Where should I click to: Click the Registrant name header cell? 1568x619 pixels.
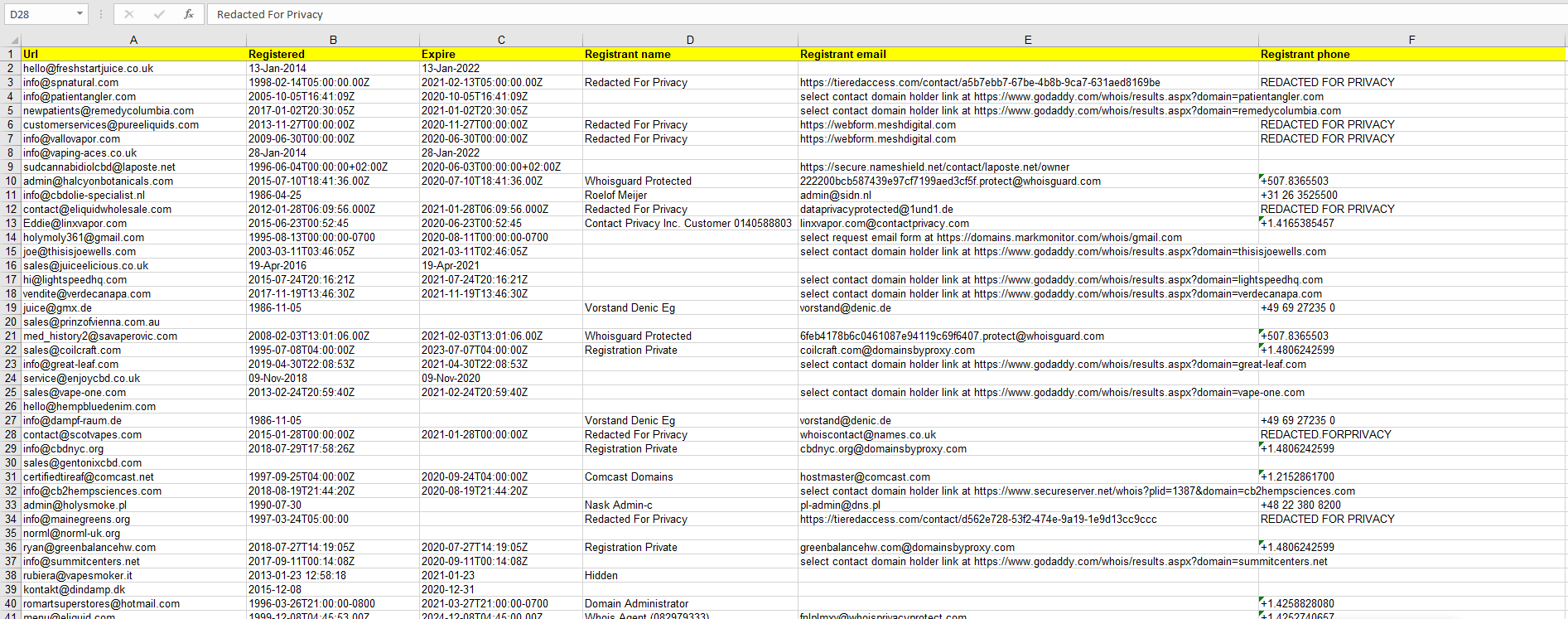(690, 54)
